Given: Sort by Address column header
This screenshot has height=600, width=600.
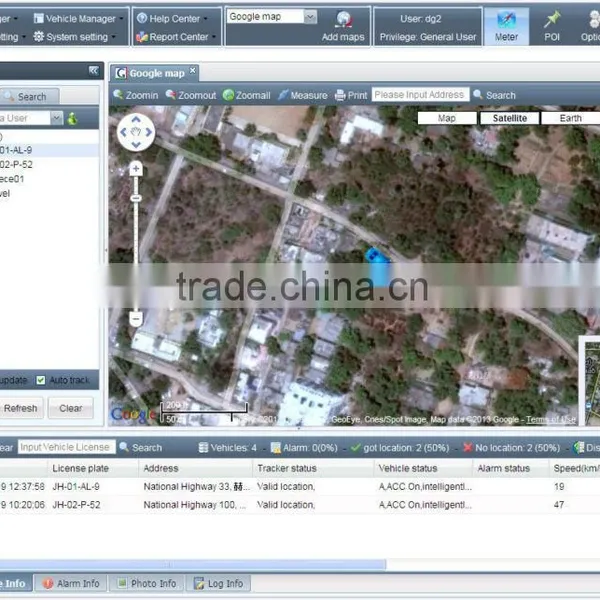Looking at the screenshot, I should (195, 468).
